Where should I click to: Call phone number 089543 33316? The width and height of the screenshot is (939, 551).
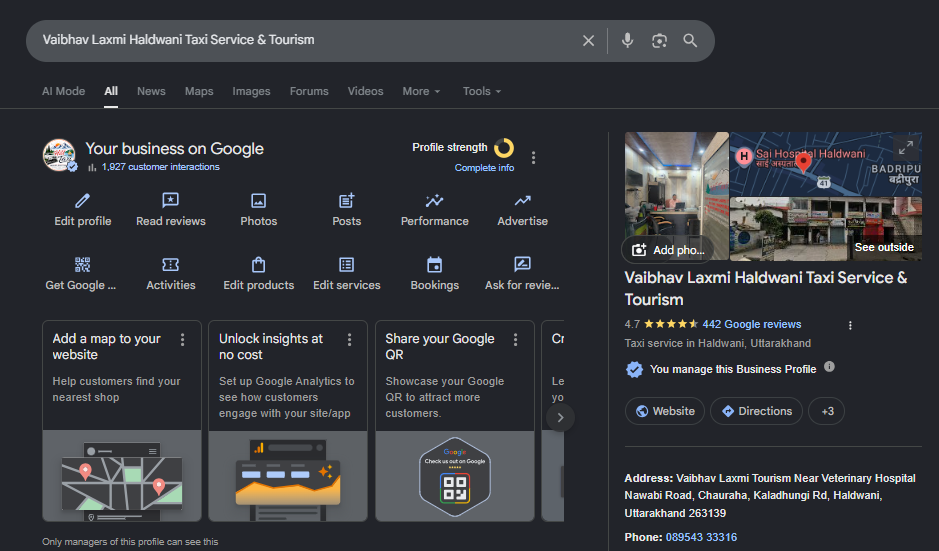[701, 537]
